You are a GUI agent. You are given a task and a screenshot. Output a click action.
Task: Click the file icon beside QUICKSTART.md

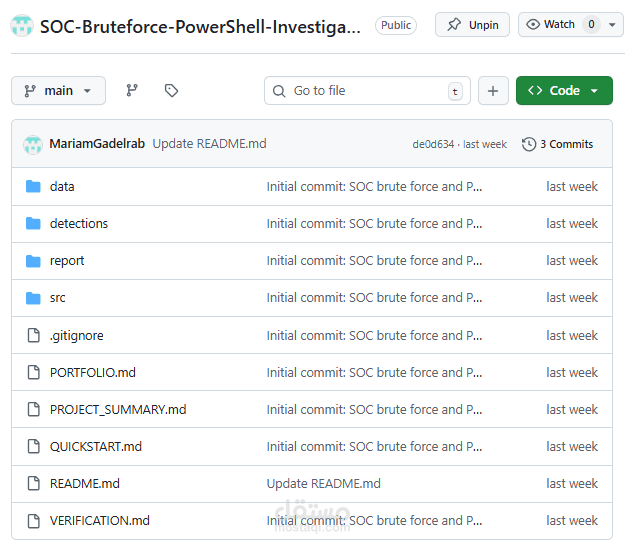point(33,447)
